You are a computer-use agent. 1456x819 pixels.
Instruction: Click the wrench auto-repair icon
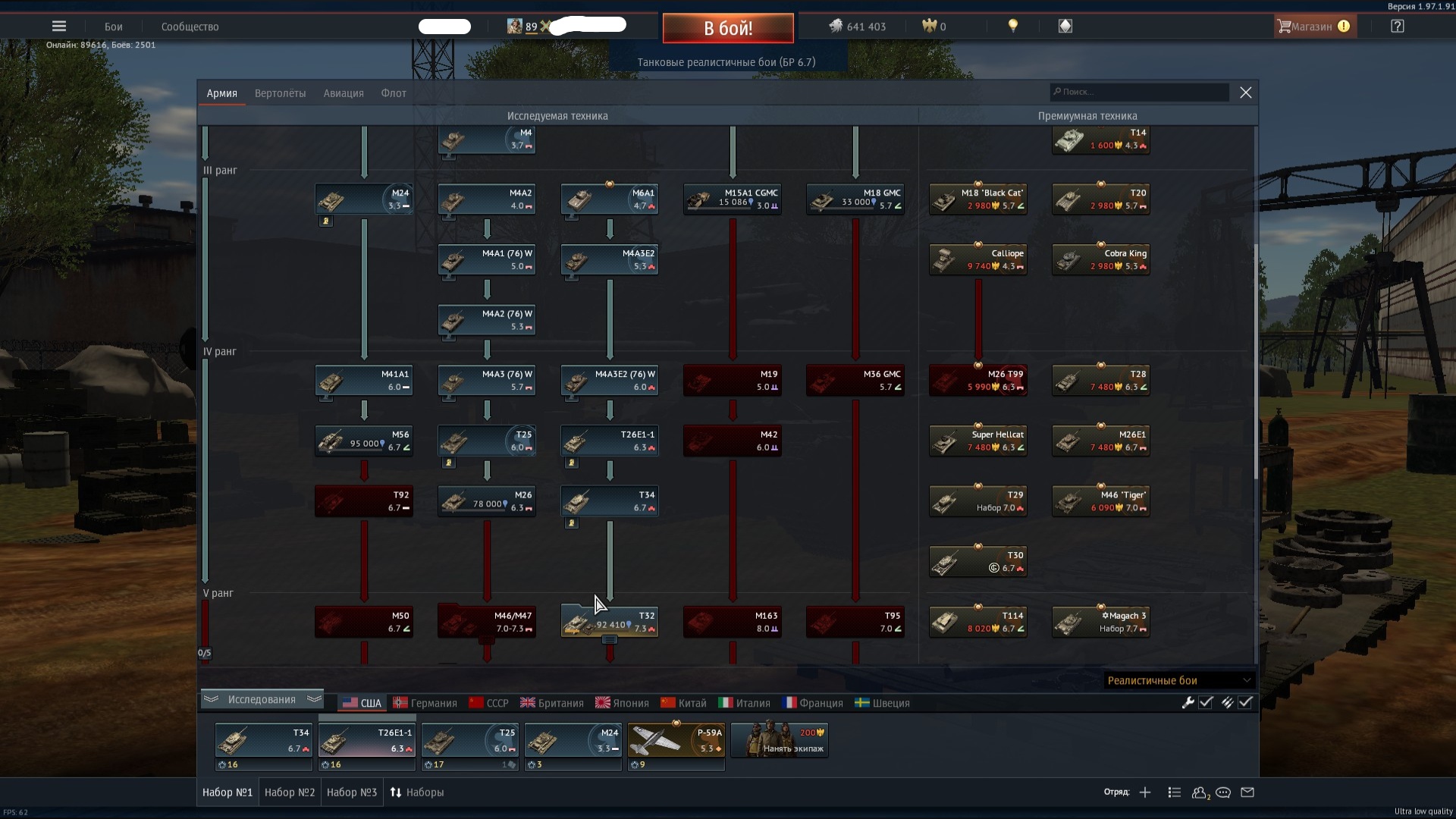(x=1188, y=703)
